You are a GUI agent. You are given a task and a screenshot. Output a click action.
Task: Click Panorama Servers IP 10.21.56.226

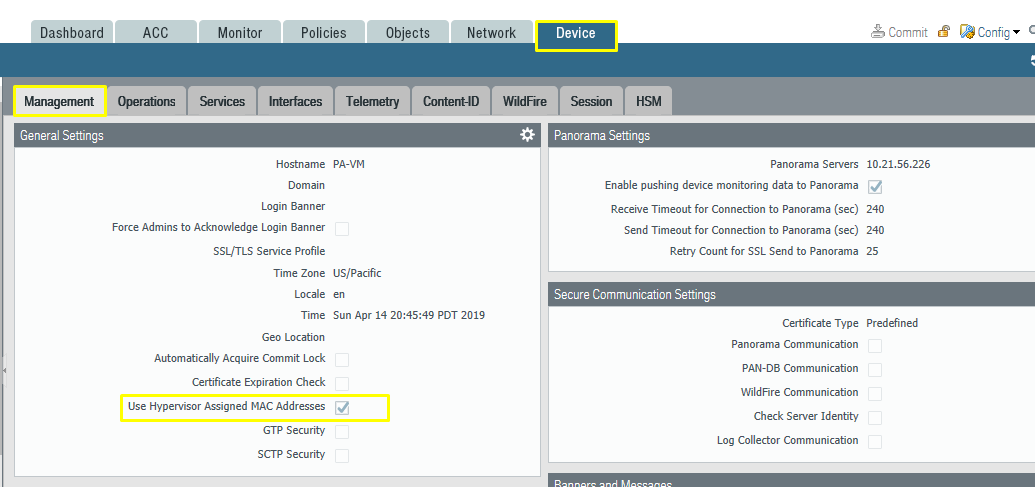pos(898,164)
